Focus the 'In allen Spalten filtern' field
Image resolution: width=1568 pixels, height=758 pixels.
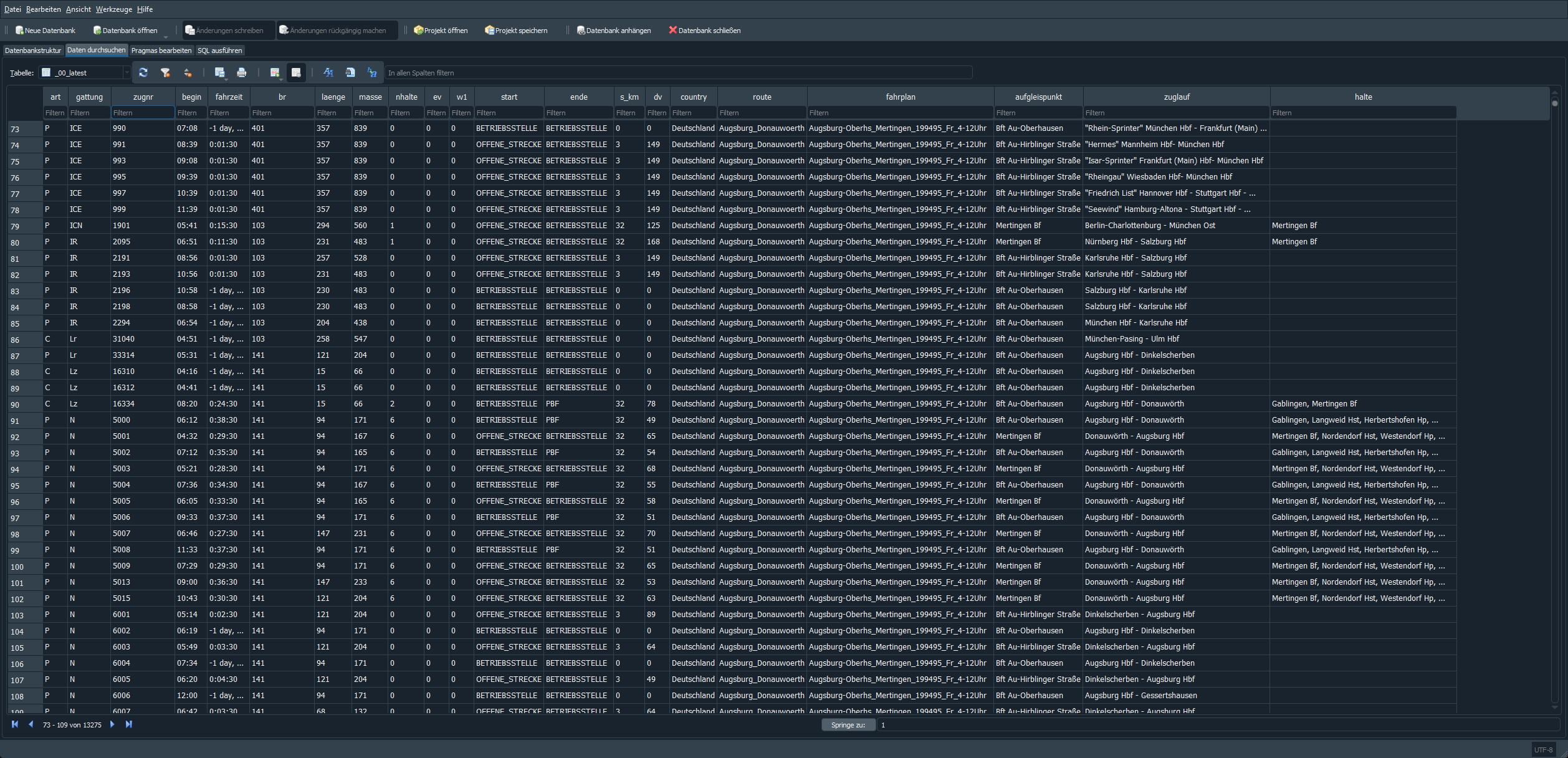tap(678, 73)
